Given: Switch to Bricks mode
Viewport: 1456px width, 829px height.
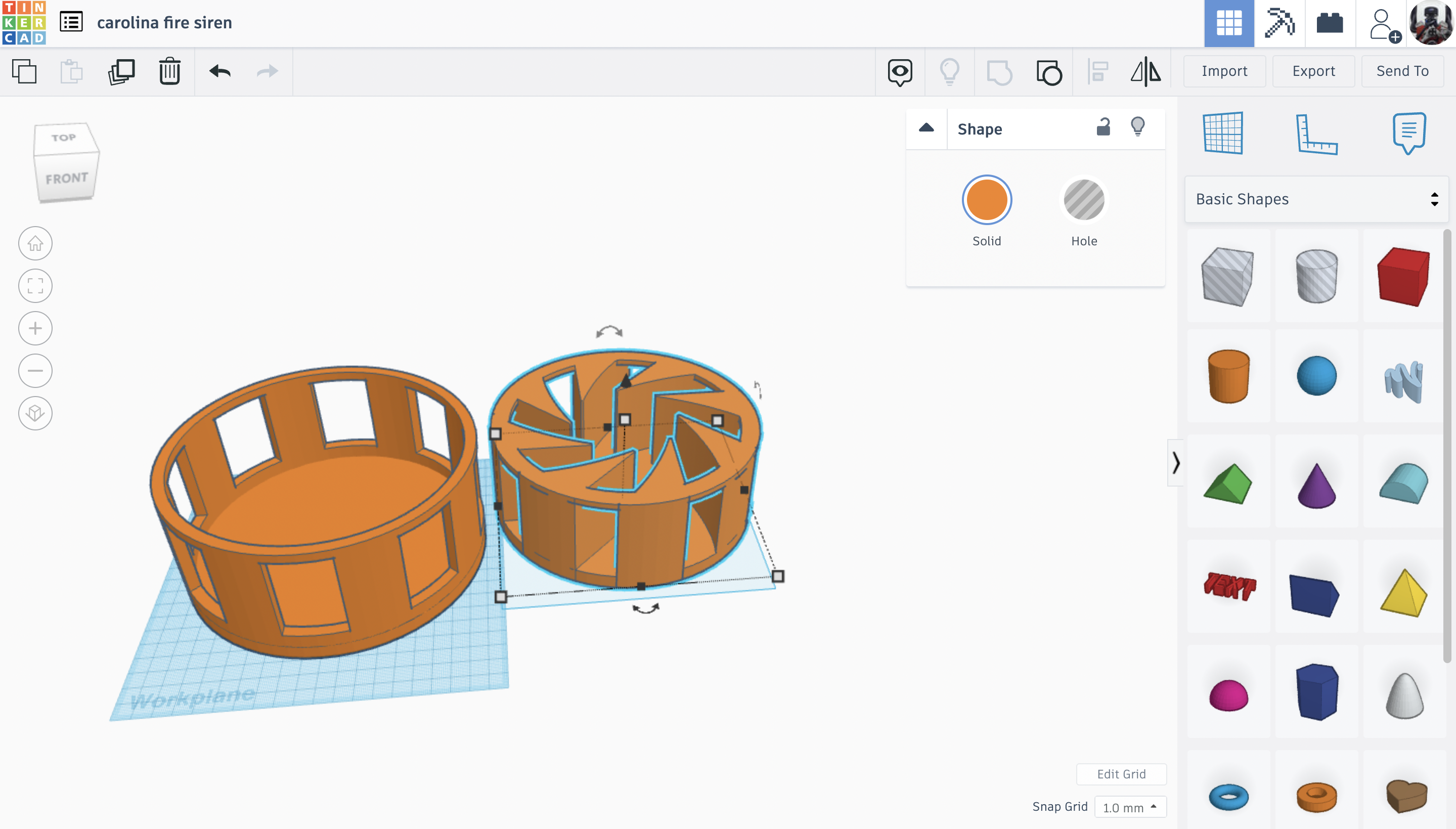Looking at the screenshot, I should coord(1330,23).
